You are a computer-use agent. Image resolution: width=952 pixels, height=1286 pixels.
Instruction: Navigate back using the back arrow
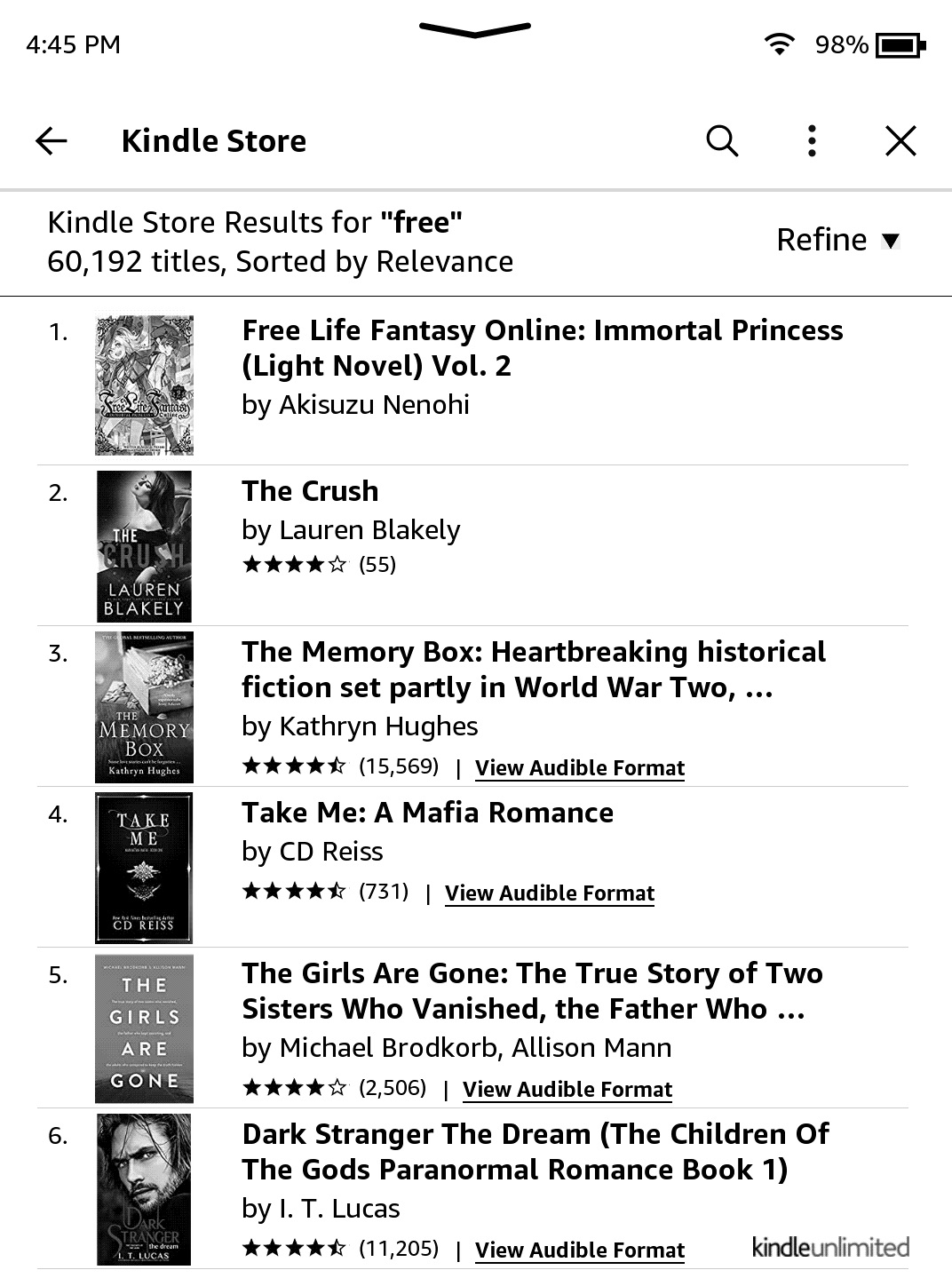point(51,140)
